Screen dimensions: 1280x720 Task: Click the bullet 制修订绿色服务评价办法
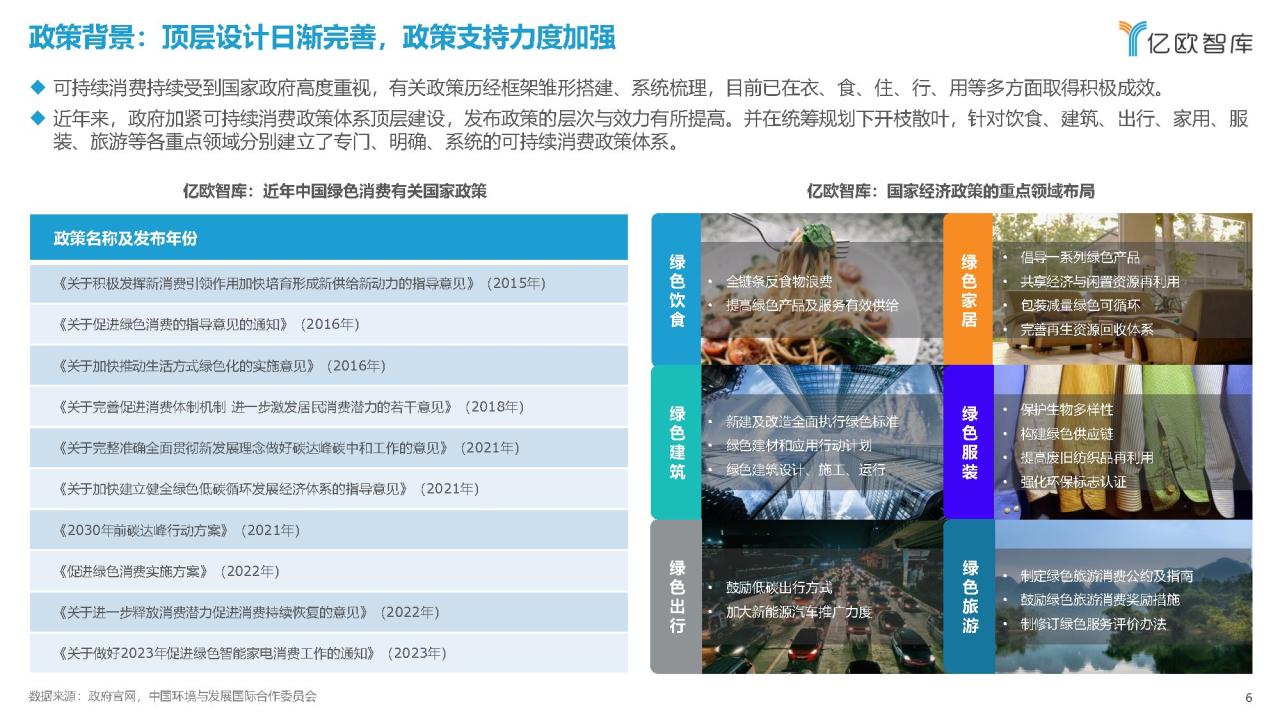coord(1093,624)
